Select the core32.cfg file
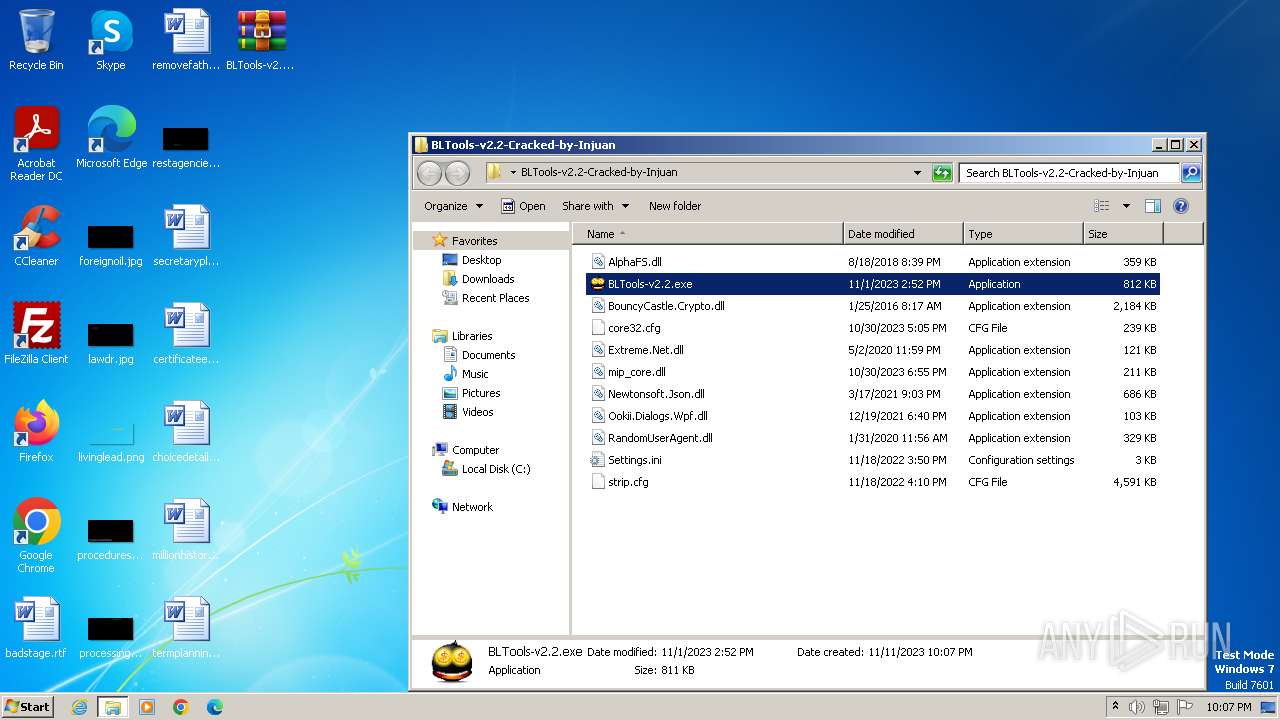1280x720 pixels. [872, 328]
